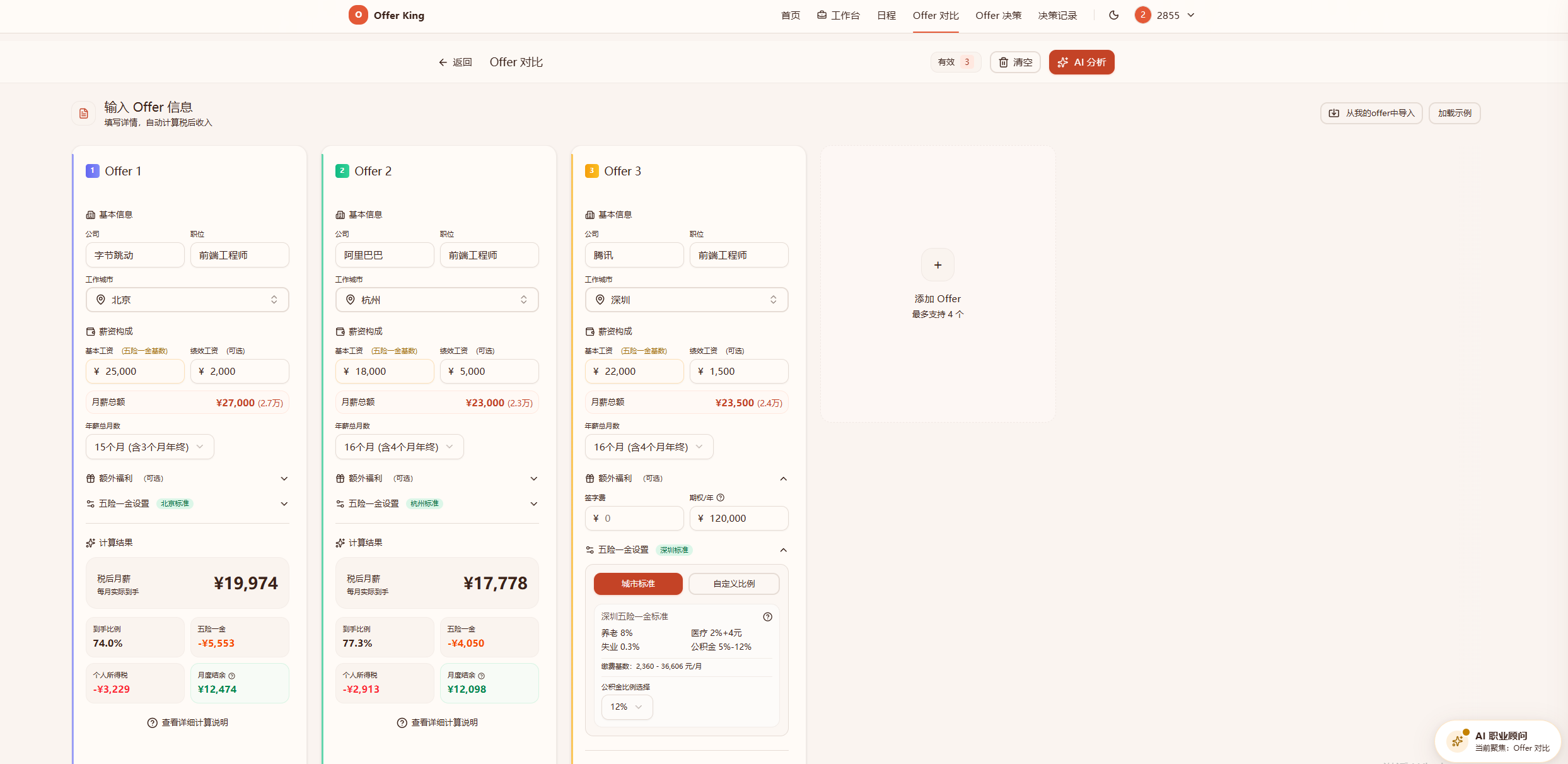Click sparkle icon of Offer 1 计算结果

[91, 543]
